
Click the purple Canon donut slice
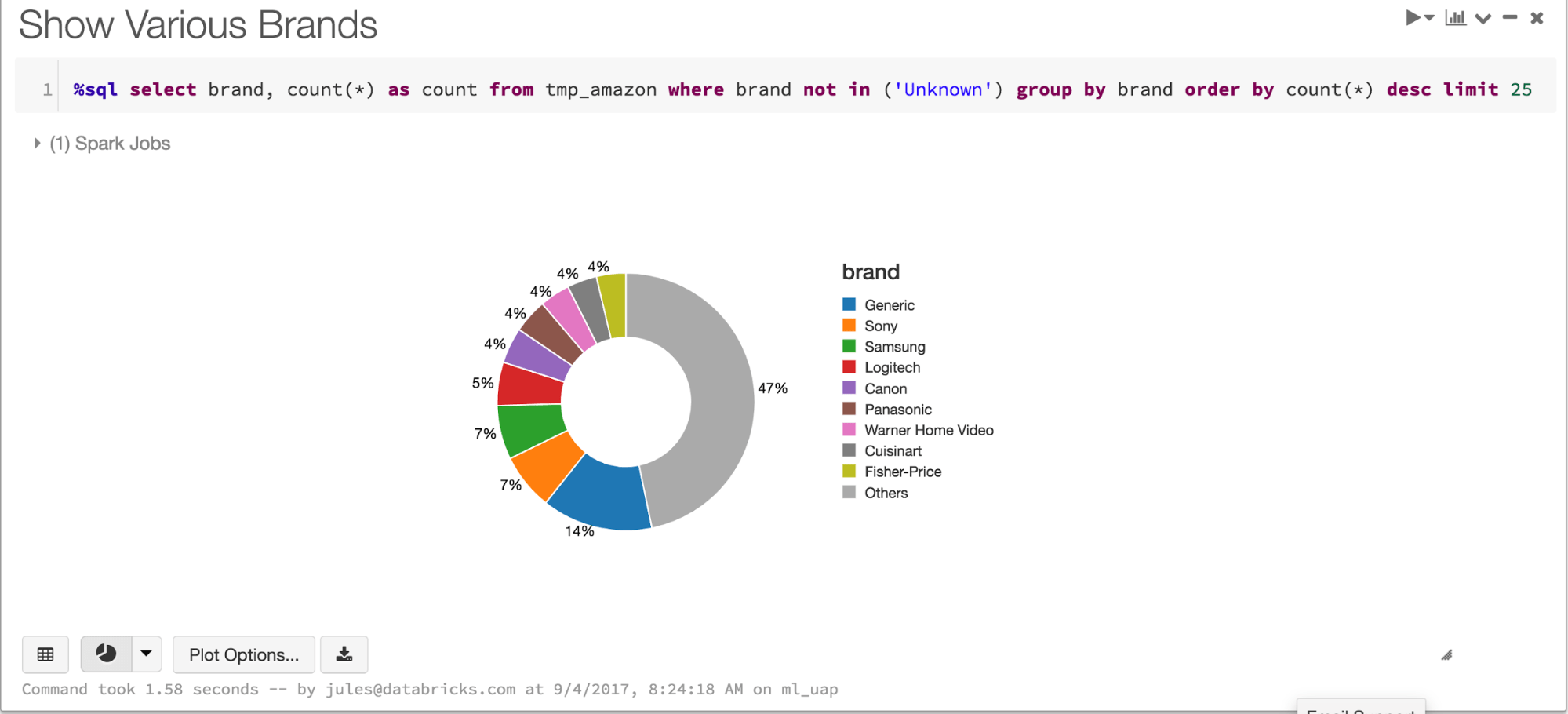point(537,355)
